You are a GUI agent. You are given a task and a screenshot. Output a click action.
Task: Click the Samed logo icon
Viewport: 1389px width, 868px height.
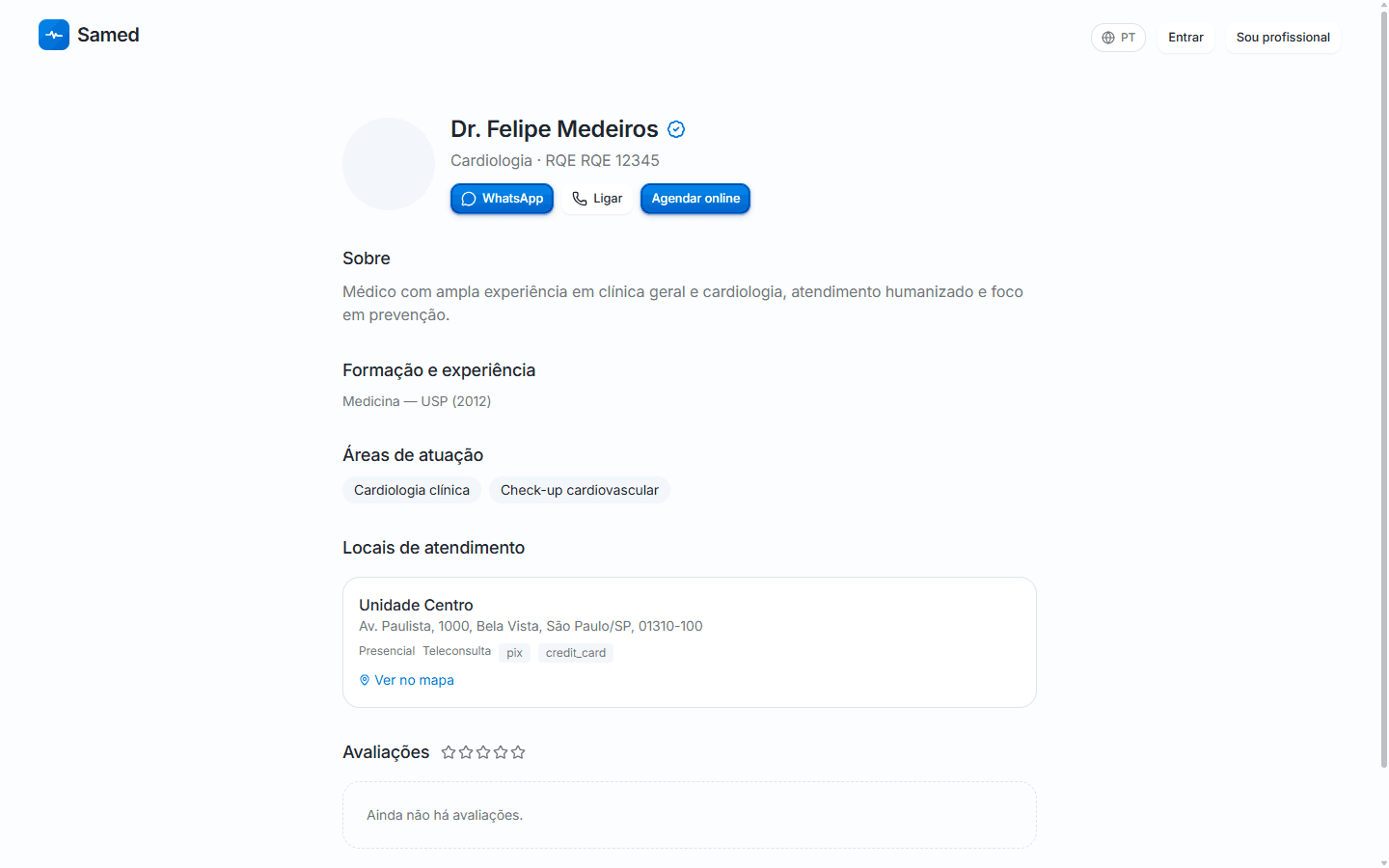pyautogui.click(x=54, y=35)
